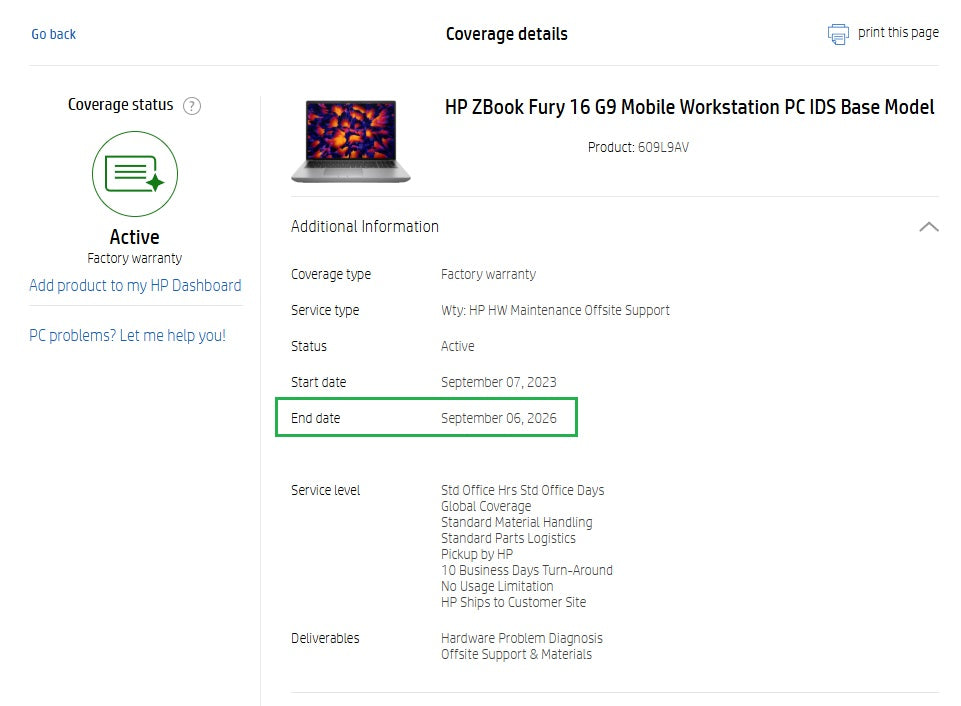Click the Deliverables row label
This screenshot has height=706, width=961.
pos(325,638)
